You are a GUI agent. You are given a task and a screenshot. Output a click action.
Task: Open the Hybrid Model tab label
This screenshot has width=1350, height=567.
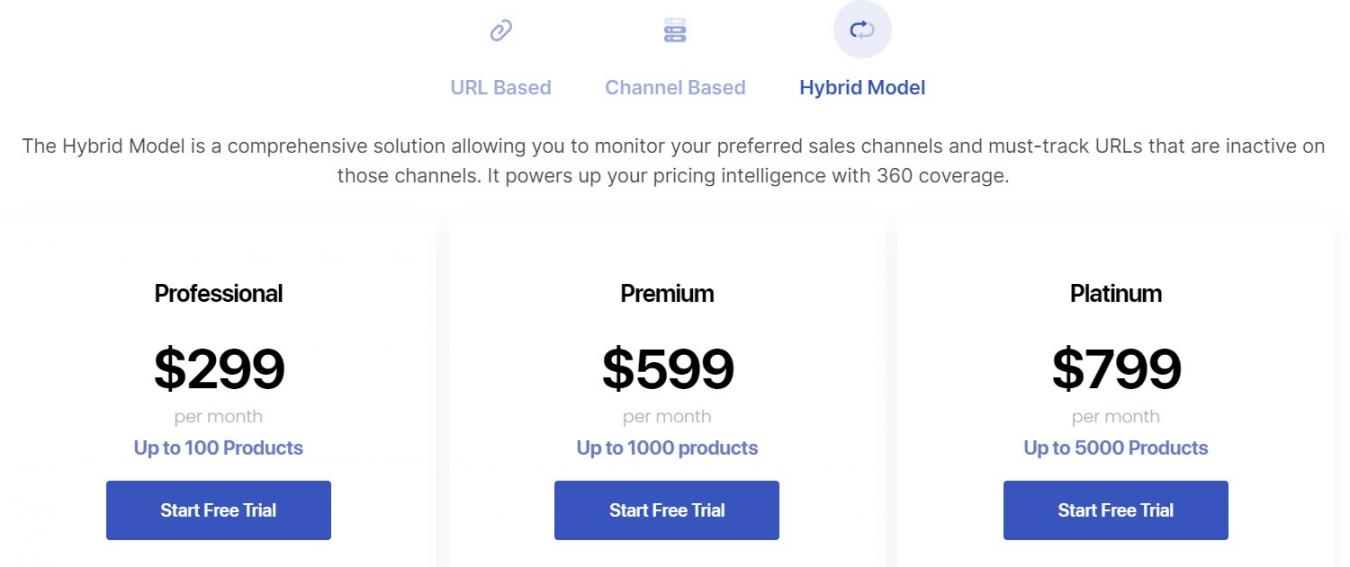pyautogui.click(x=862, y=88)
